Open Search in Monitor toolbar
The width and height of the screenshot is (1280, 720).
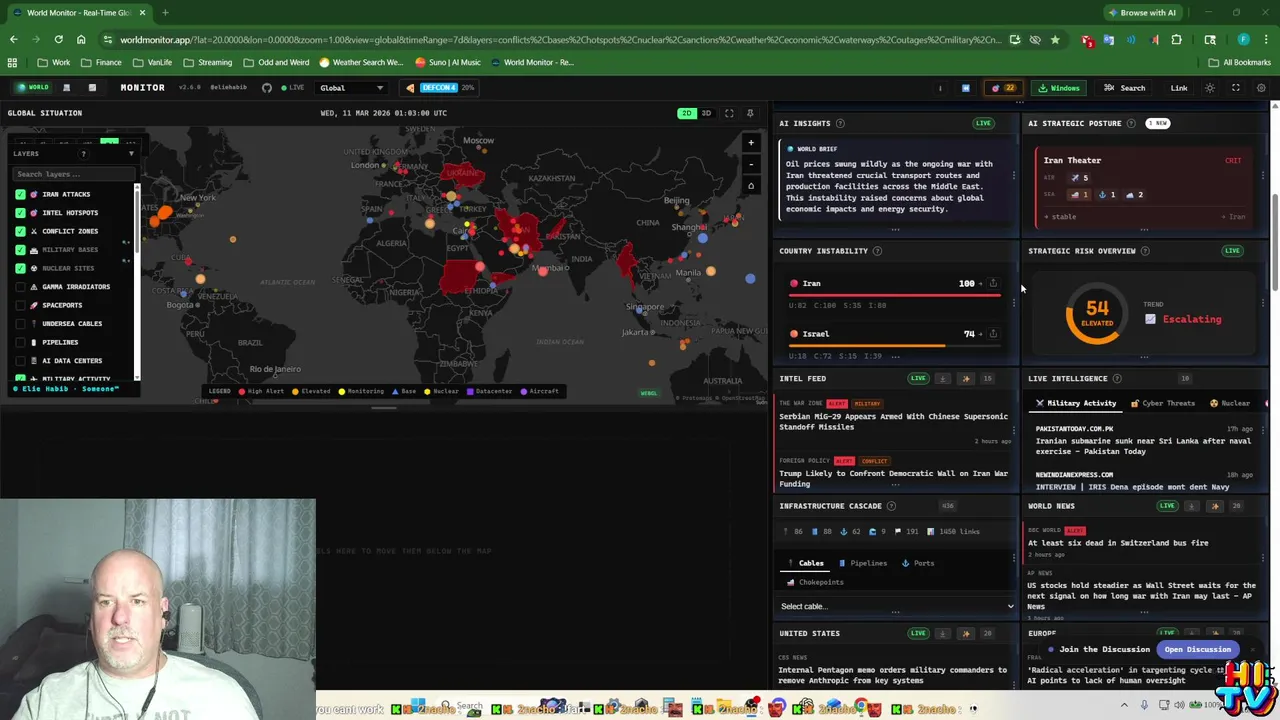[1125, 88]
